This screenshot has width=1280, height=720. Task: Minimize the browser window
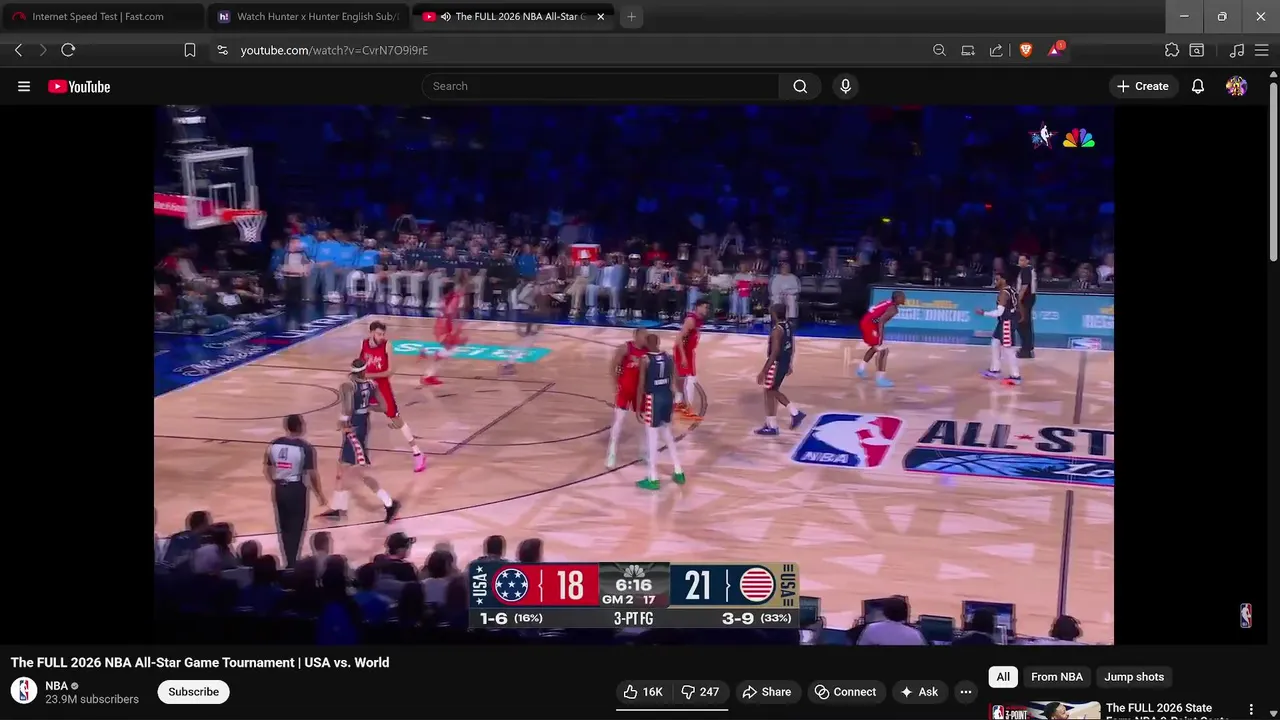click(x=1184, y=17)
